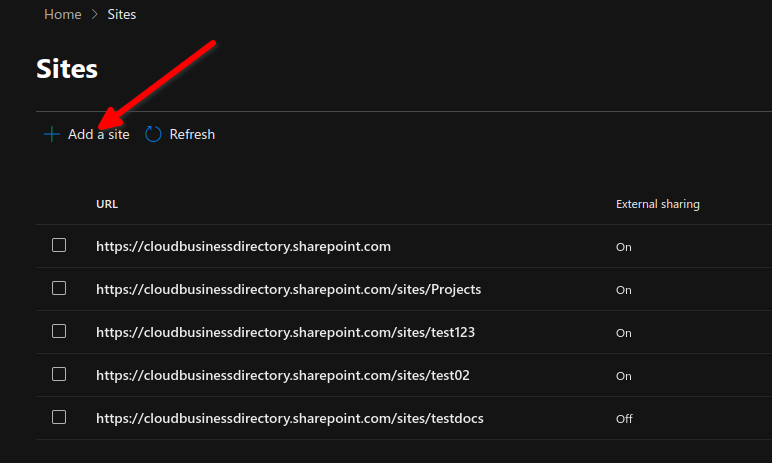
Task: Check the box for sites/test123
Action: (x=59, y=331)
